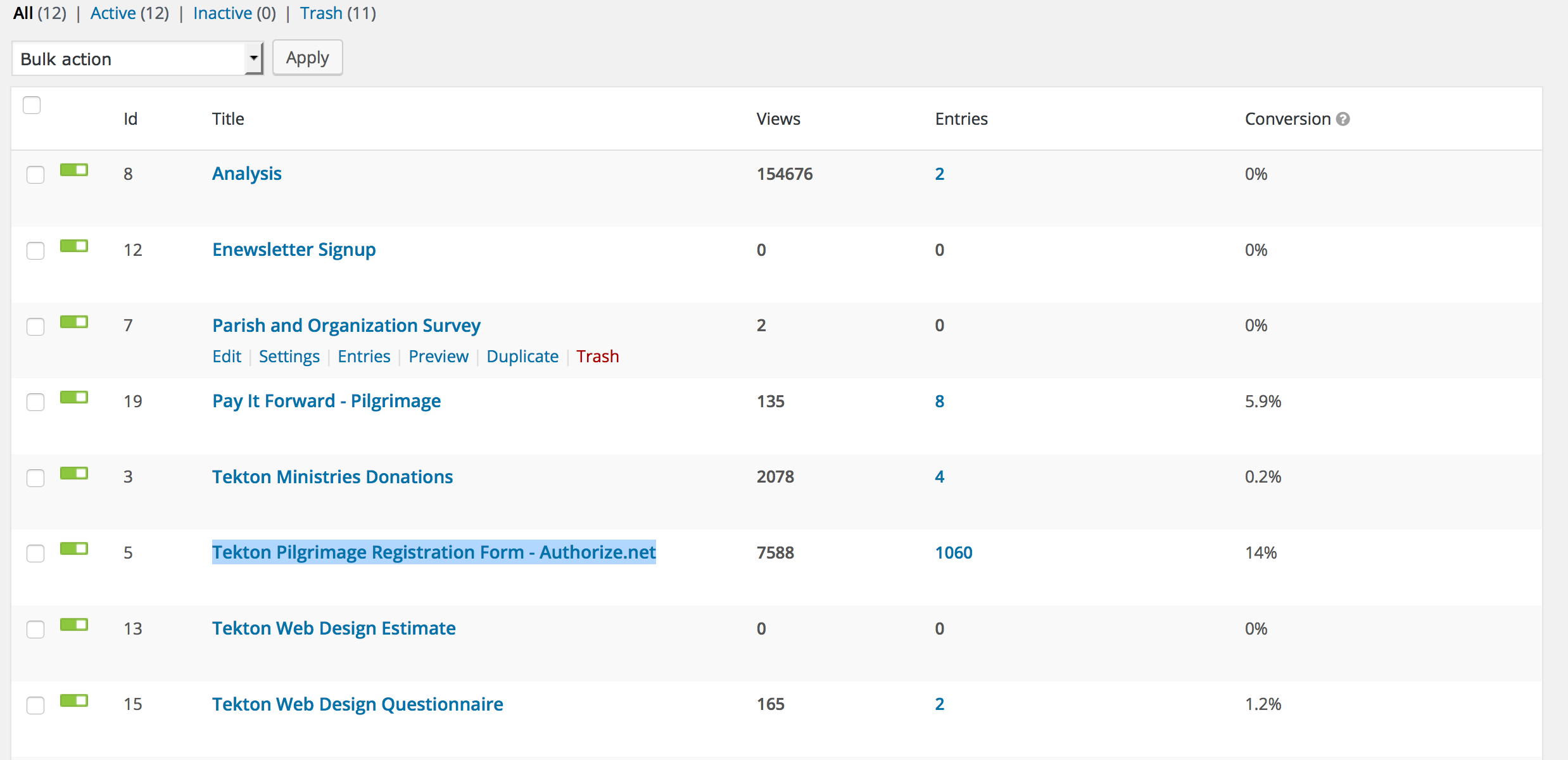The width and height of the screenshot is (1568, 760).
Task: Select the Tekton Pilgrimage Registration Form checkbox
Action: coord(35,554)
